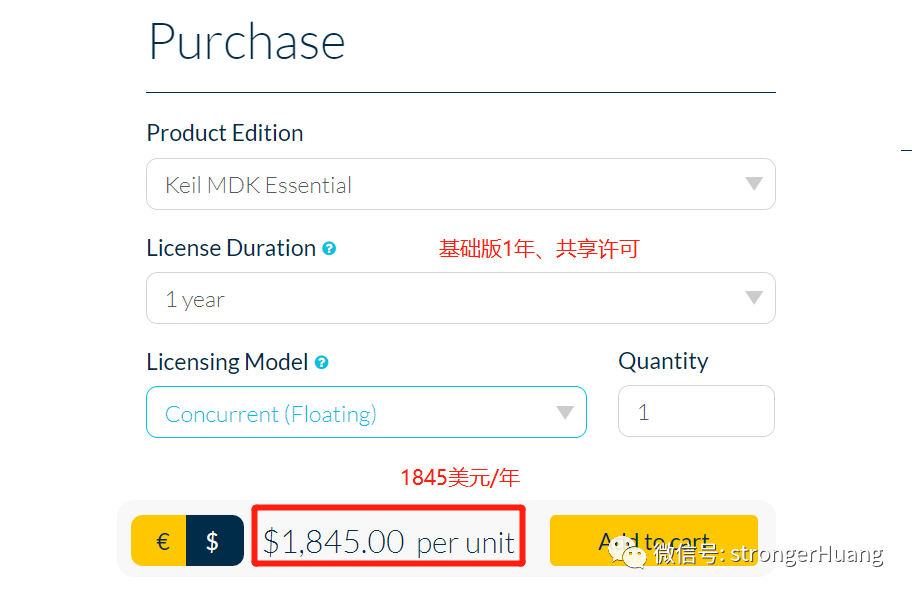Click the Product Edition label
The image size is (912, 596).
click(225, 133)
